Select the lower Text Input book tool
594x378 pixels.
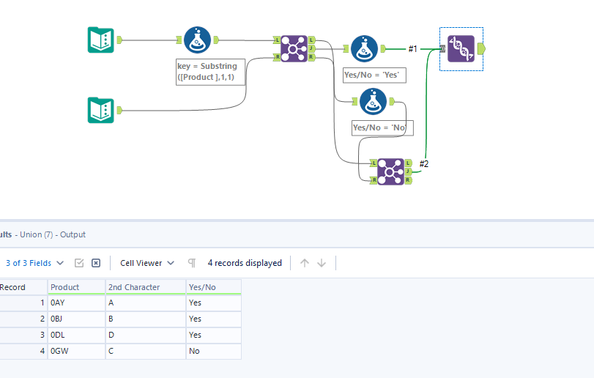pyautogui.click(x=101, y=110)
